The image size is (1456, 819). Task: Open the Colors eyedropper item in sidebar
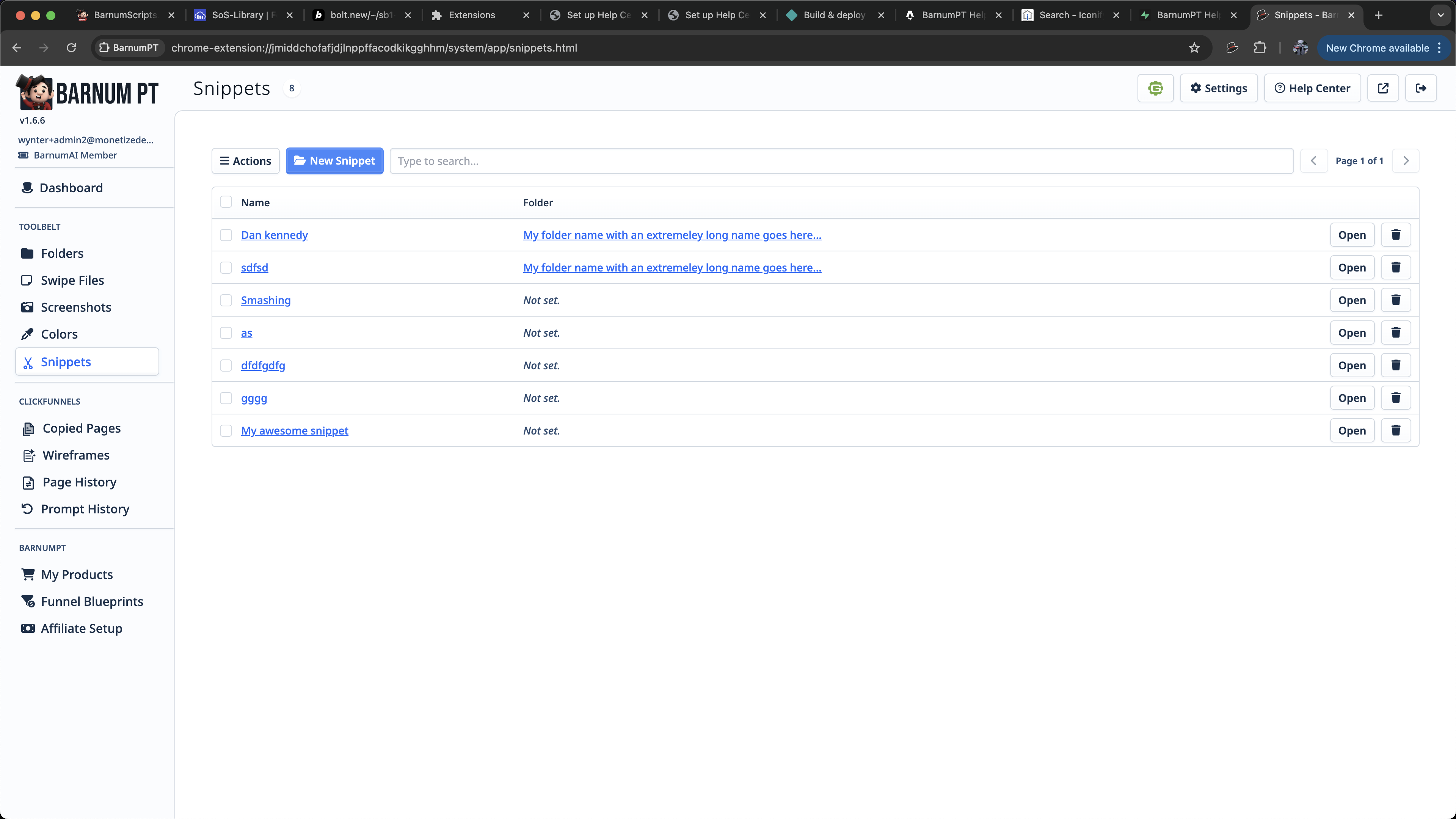point(59,334)
